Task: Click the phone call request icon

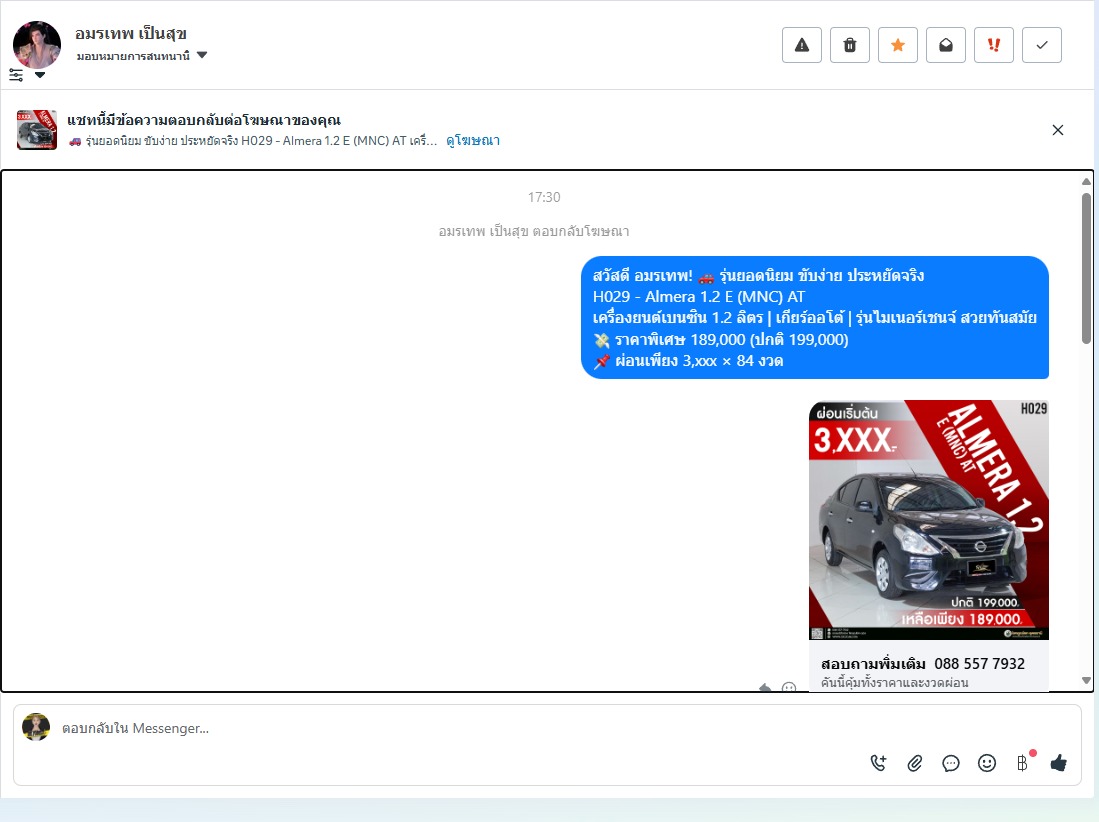Action: pyautogui.click(x=878, y=763)
